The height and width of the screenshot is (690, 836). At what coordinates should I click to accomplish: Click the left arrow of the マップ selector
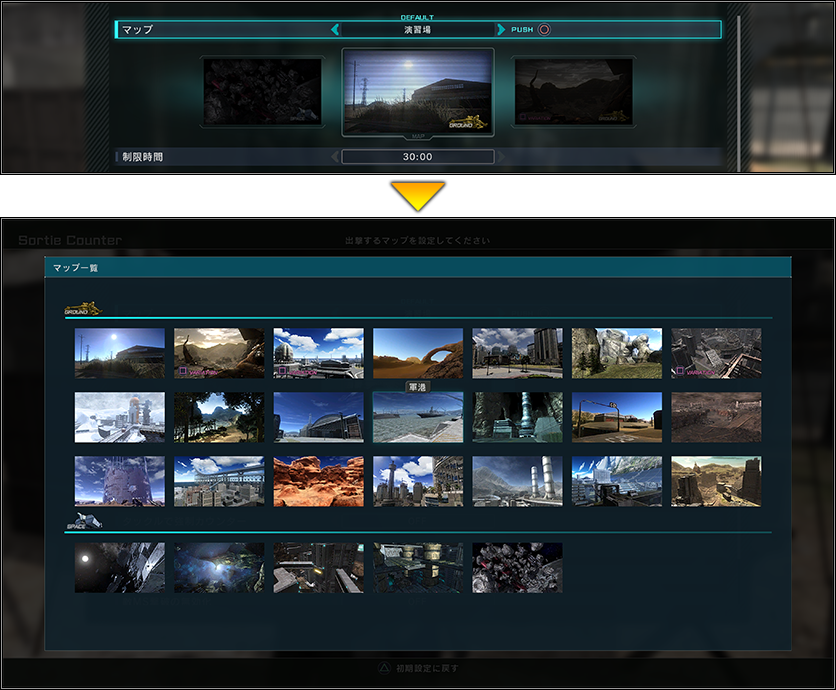(335, 29)
